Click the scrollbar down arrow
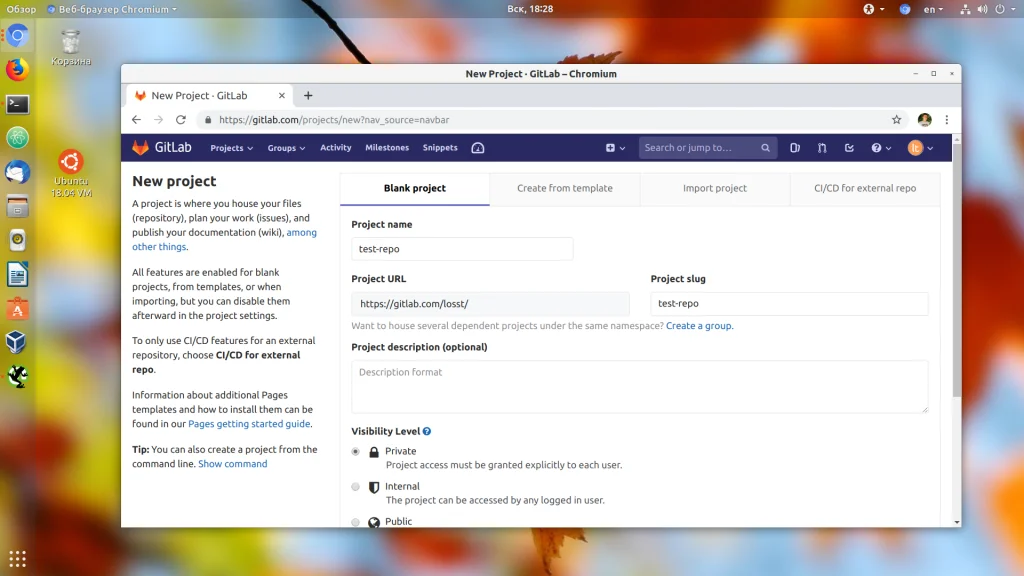1024x576 pixels. [x=957, y=522]
